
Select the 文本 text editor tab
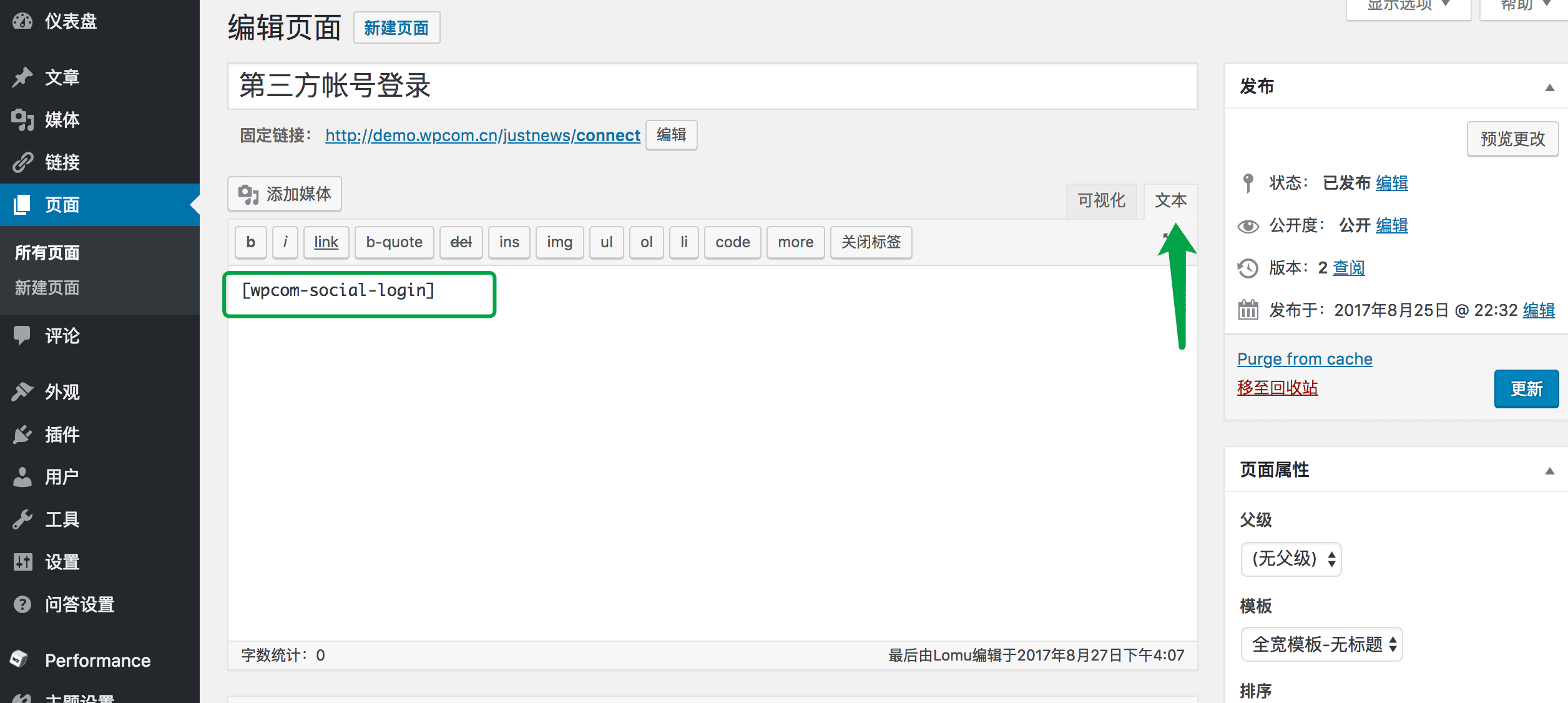click(x=1171, y=200)
